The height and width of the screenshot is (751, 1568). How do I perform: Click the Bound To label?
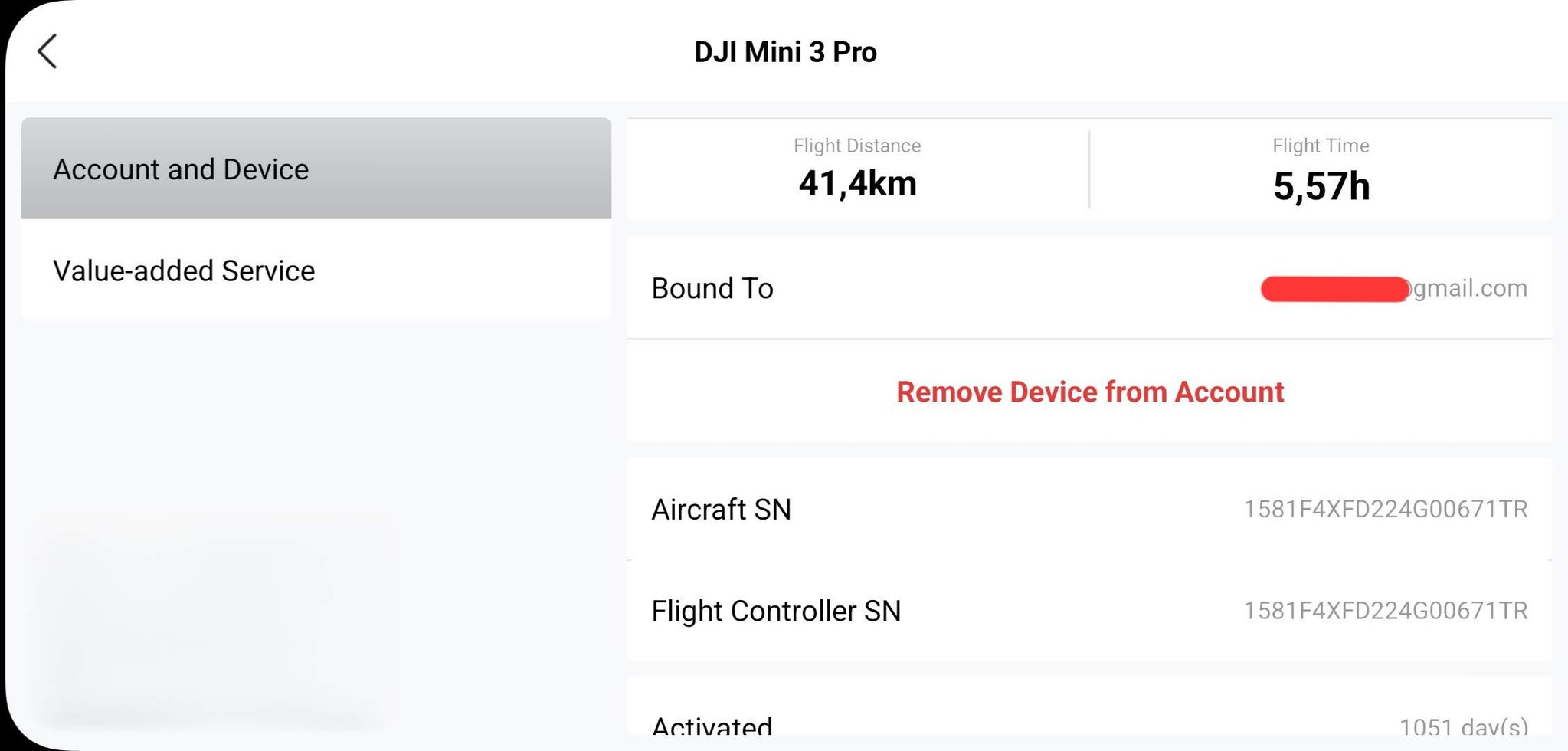(x=712, y=288)
